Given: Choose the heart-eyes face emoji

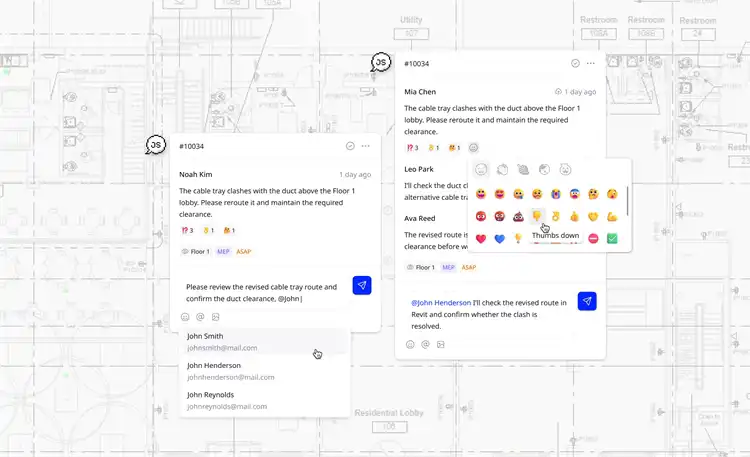Looking at the screenshot, I should (x=499, y=194).
